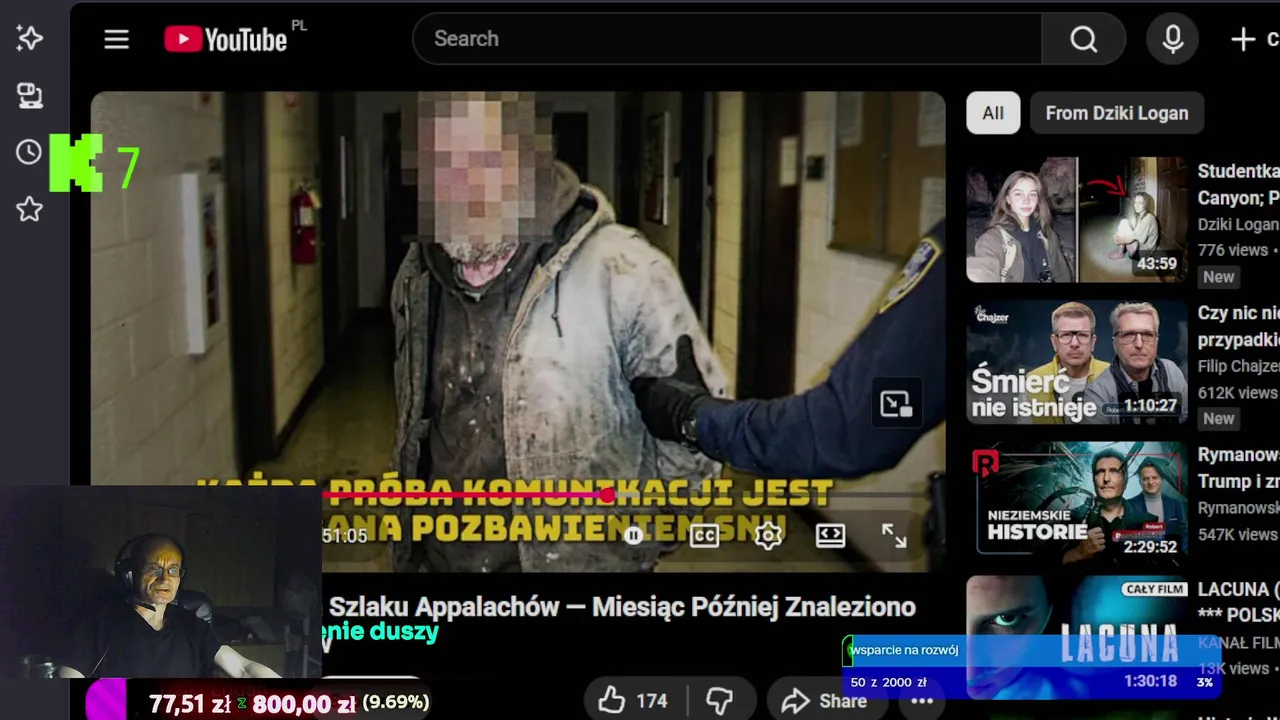Viewport: 1280px width, 720px height.
Task: Toggle closed captions on the video
Action: click(x=704, y=536)
